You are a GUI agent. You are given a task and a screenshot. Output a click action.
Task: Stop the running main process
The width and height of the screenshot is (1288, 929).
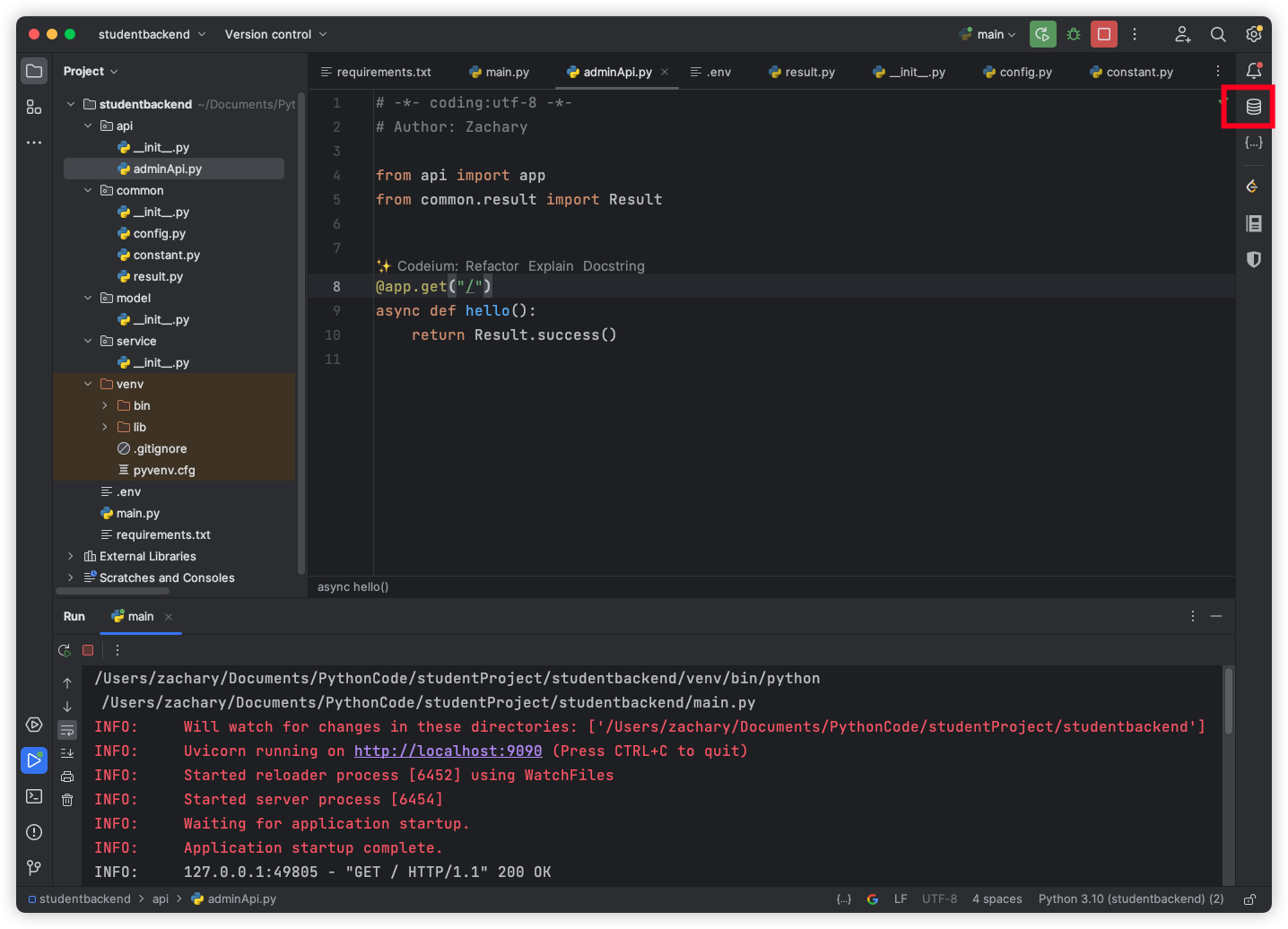click(1104, 34)
